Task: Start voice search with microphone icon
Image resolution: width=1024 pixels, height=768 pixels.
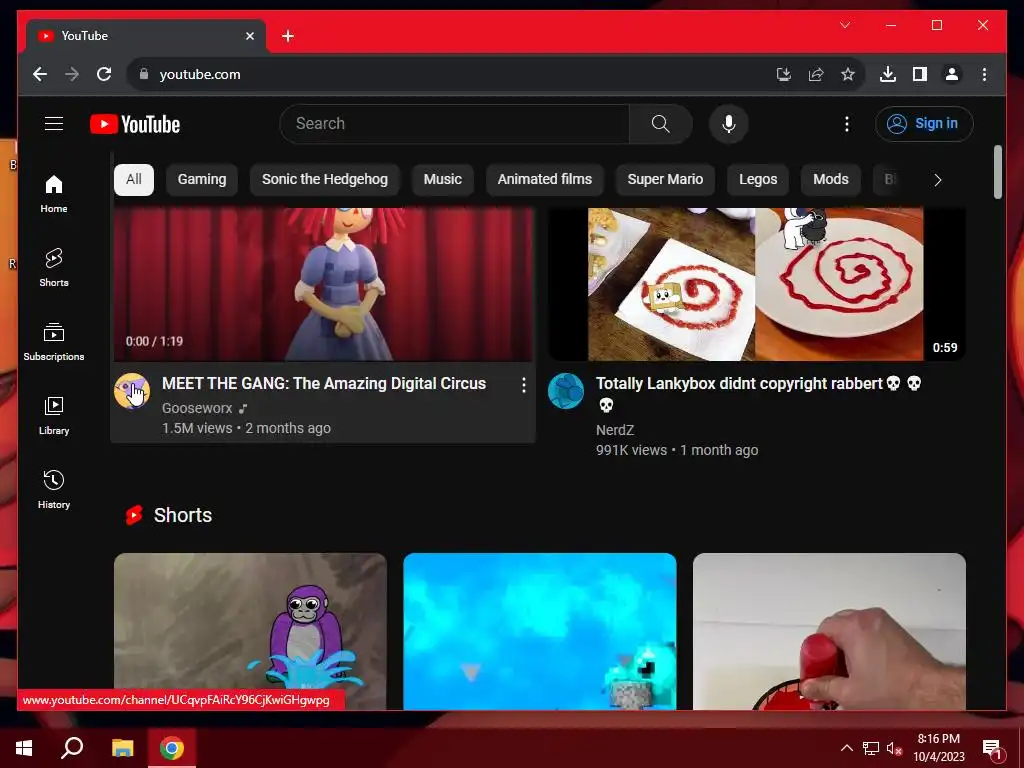Action: (x=729, y=123)
